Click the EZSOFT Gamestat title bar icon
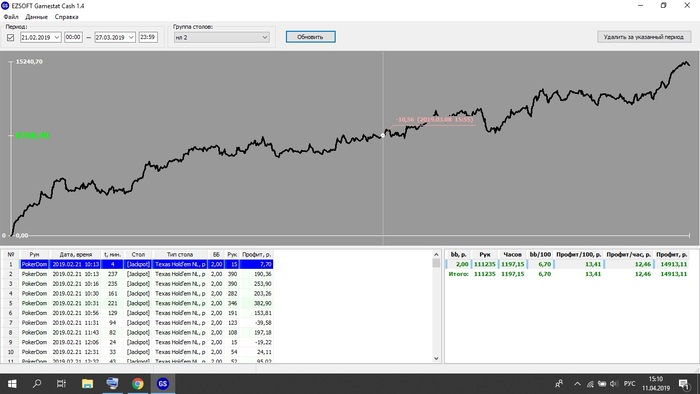This screenshot has height=394, width=700. (5, 6)
